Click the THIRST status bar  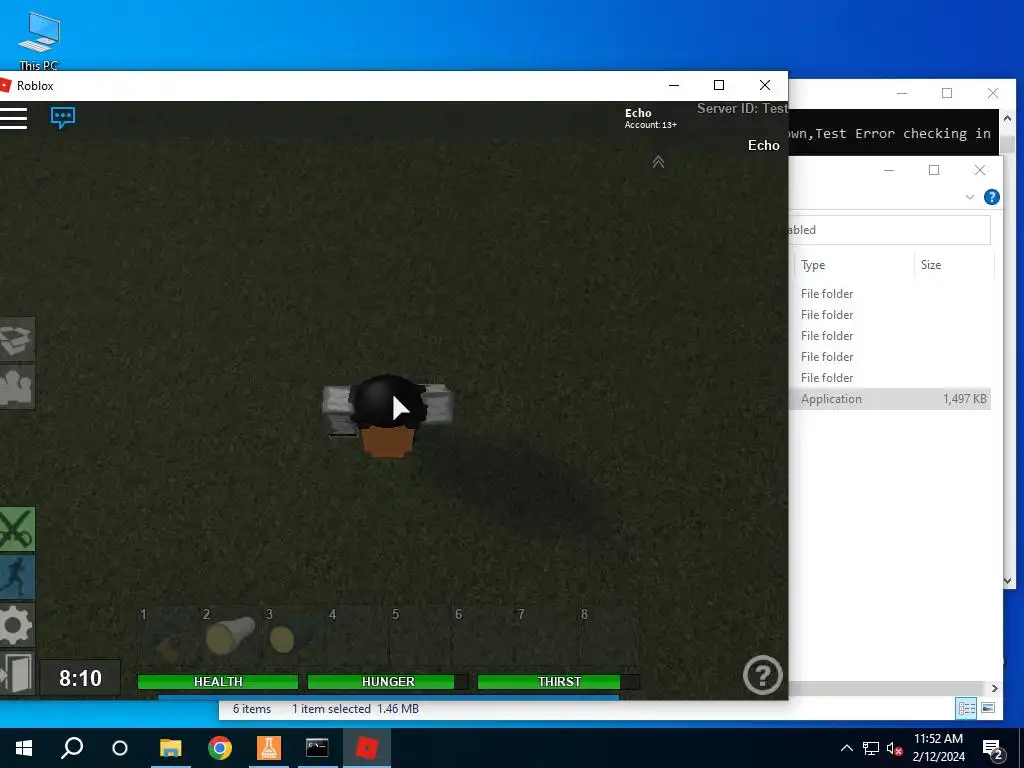(558, 682)
